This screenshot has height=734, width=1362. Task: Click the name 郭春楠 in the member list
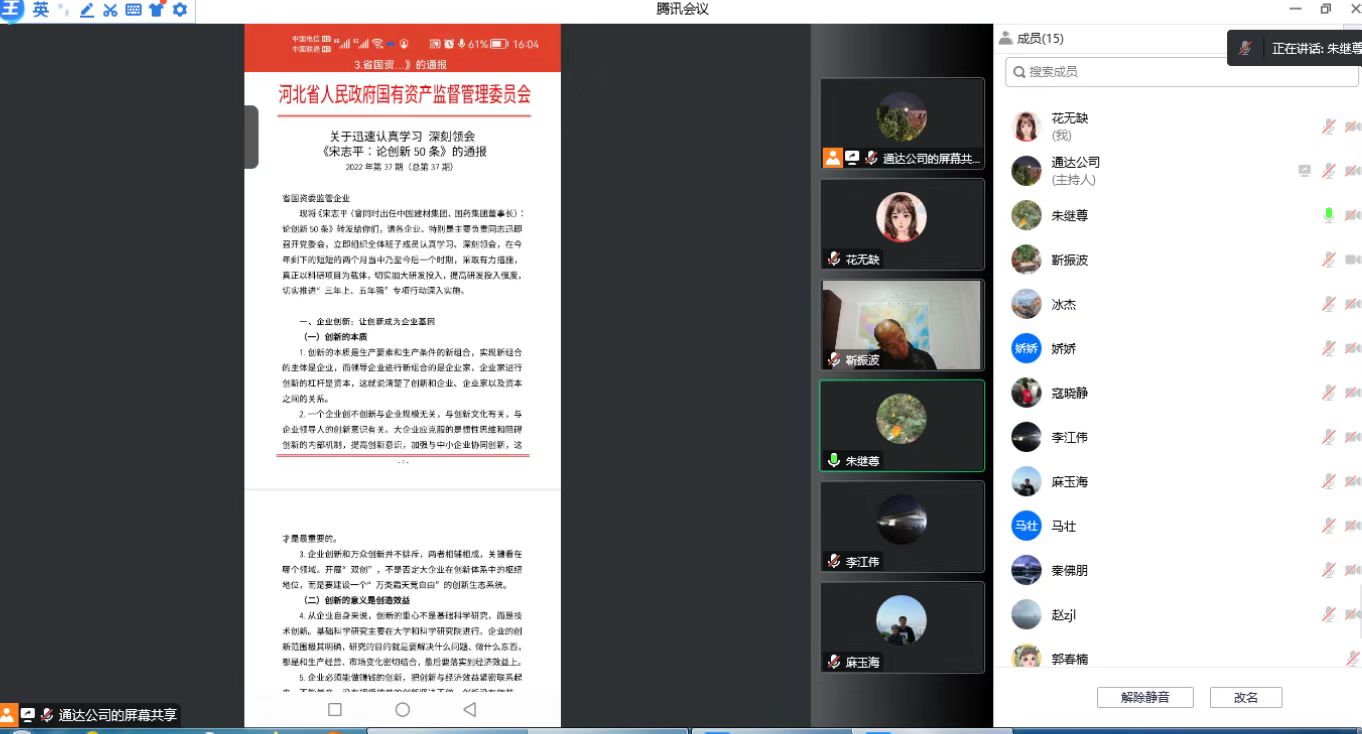tap(1069, 659)
